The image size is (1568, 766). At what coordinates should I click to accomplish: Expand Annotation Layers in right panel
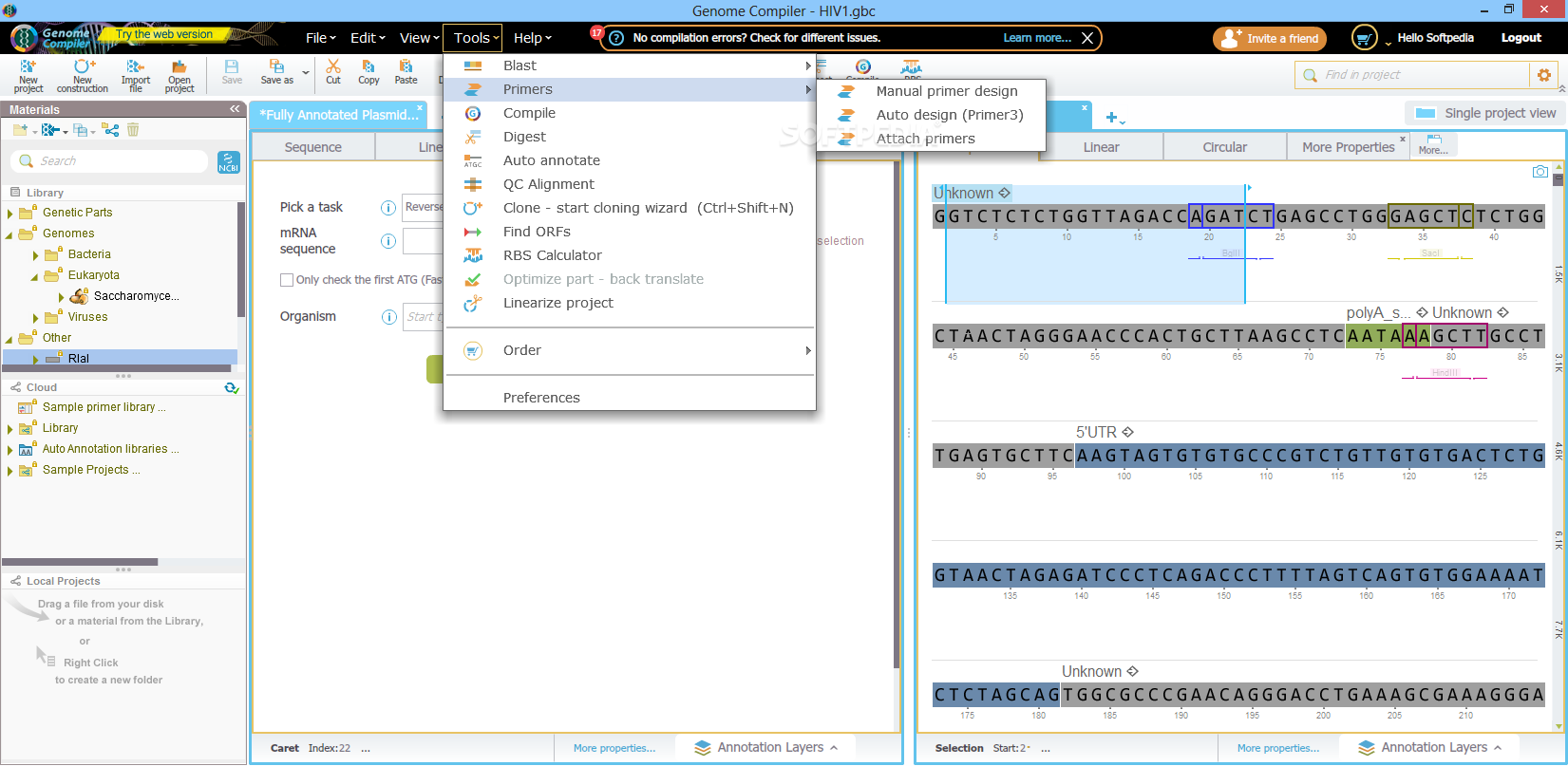point(1431,748)
